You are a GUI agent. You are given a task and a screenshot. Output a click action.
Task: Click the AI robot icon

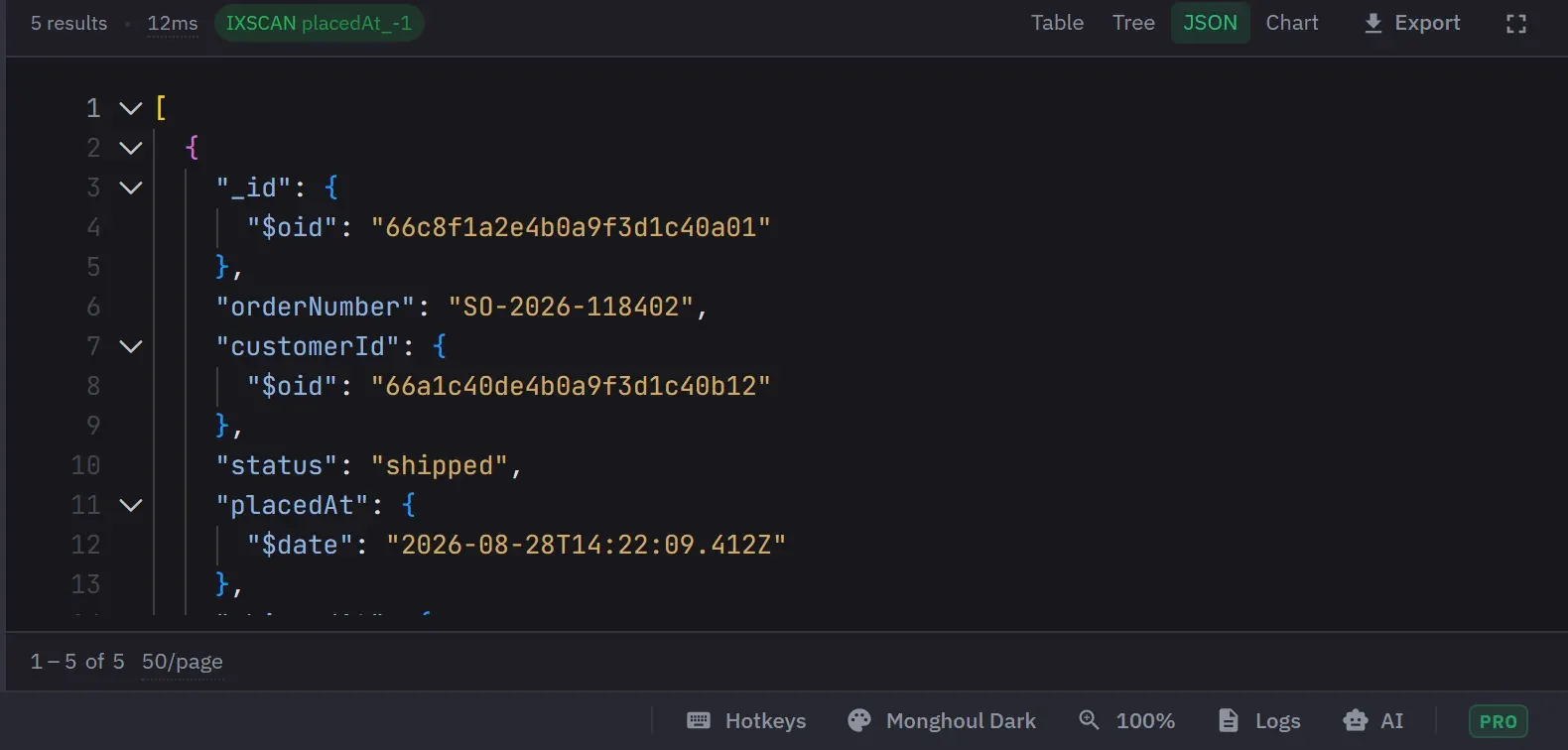(x=1355, y=720)
